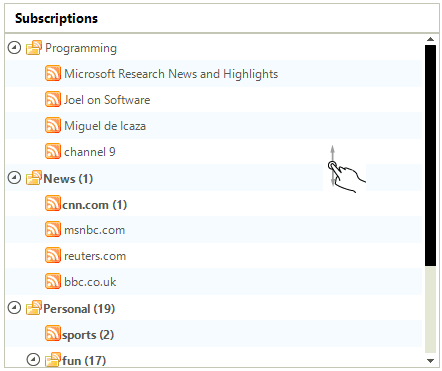The width and height of the screenshot is (442, 371).
Task: Select the bbc.co.uk feed
Action: pos(90,282)
